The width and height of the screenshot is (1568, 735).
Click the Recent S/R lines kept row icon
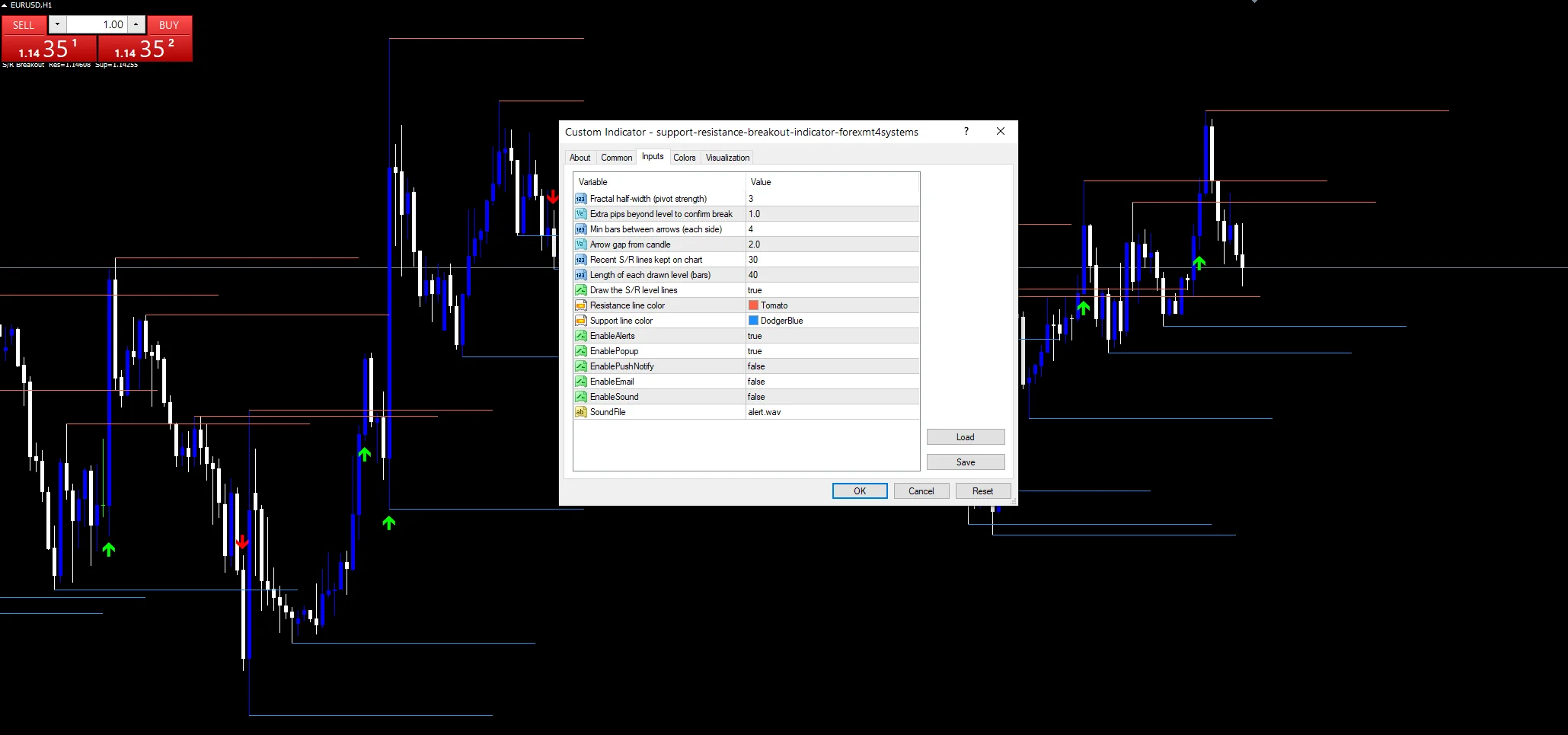click(x=580, y=260)
